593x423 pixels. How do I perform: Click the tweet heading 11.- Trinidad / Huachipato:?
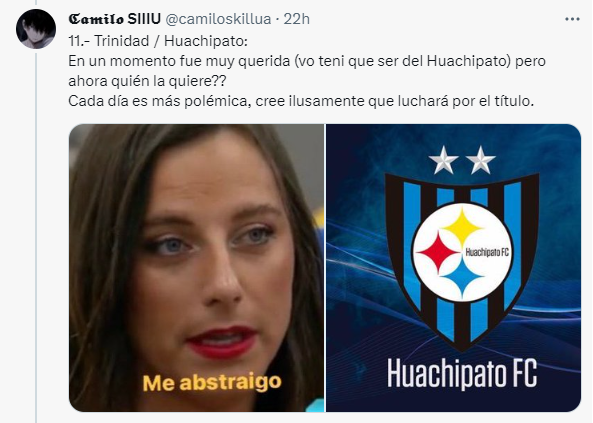[x=158, y=41]
